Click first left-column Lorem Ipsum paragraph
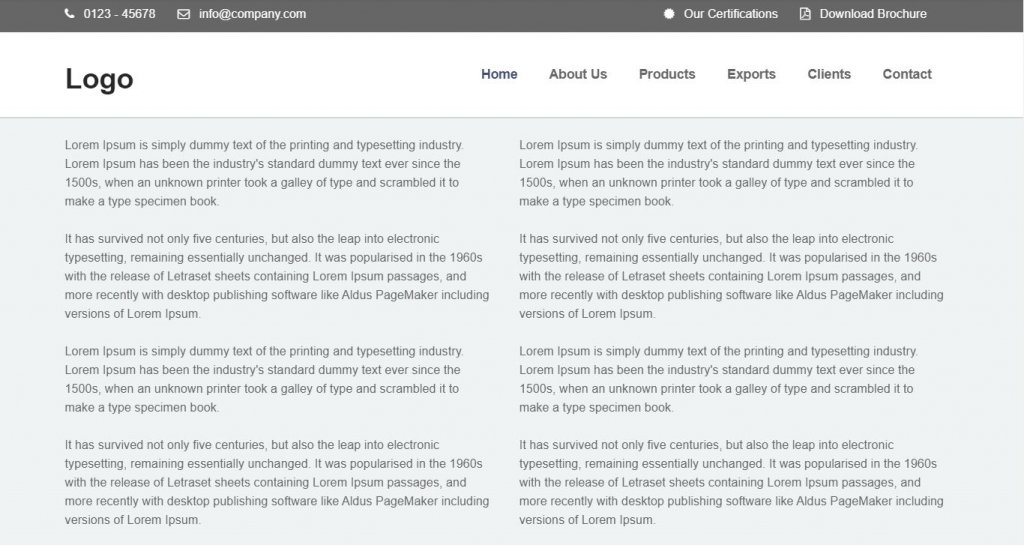The image size is (1024, 545). [x=264, y=173]
